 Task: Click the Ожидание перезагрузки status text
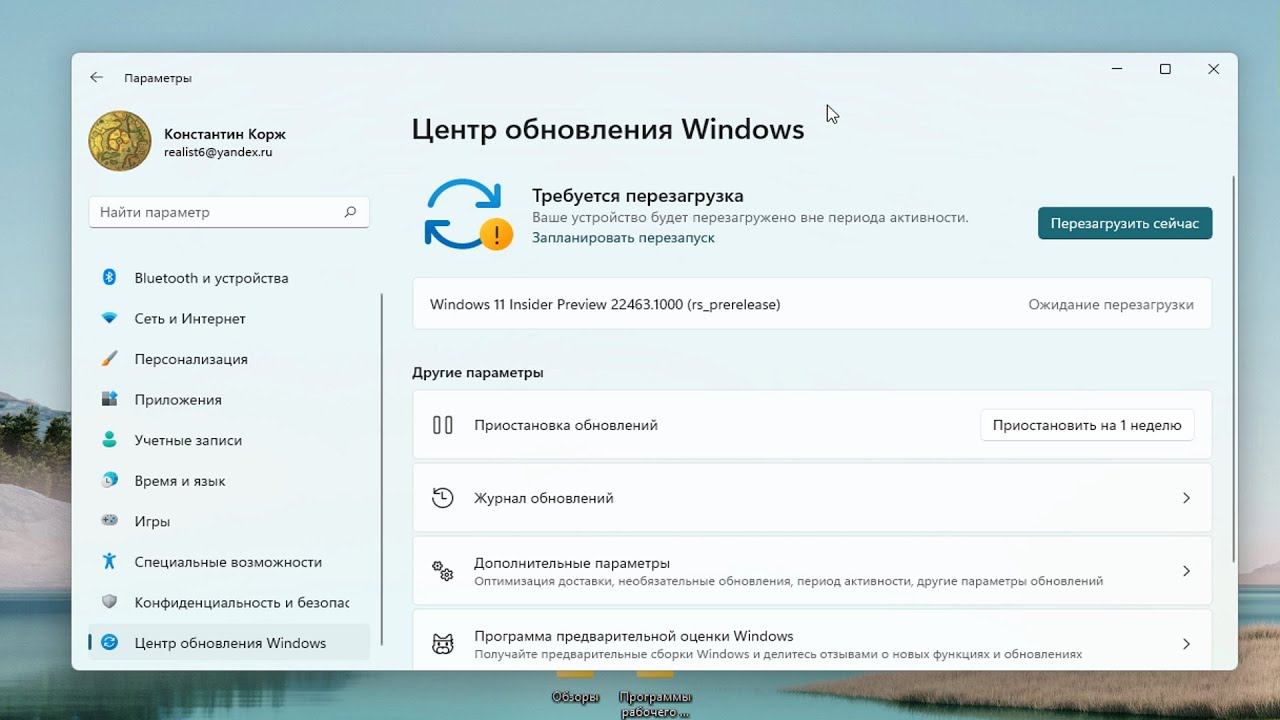(x=1111, y=304)
